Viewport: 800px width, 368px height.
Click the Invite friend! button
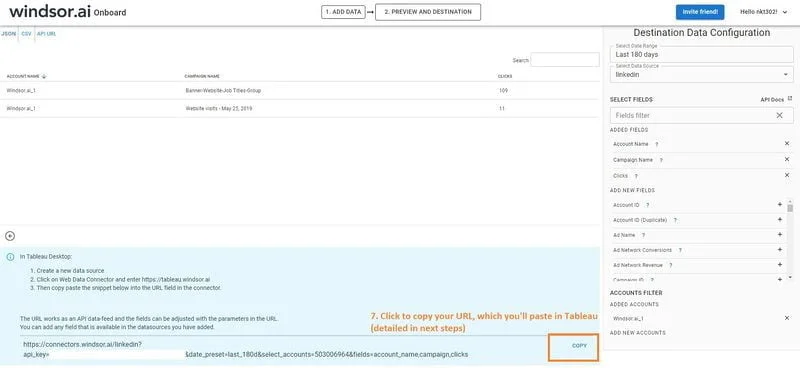tap(699, 12)
